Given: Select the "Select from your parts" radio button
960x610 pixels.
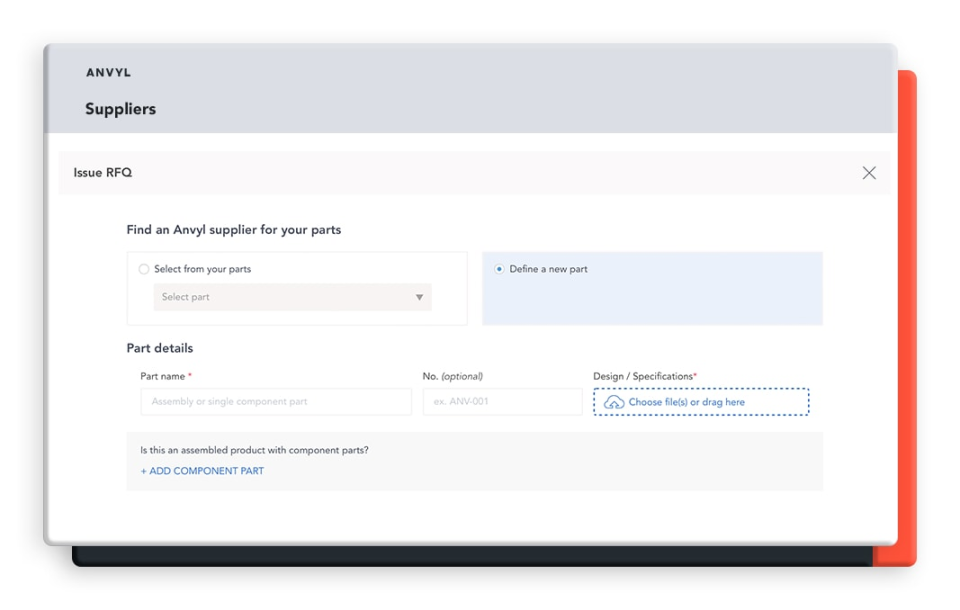Looking at the screenshot, I should pos(144,269).
